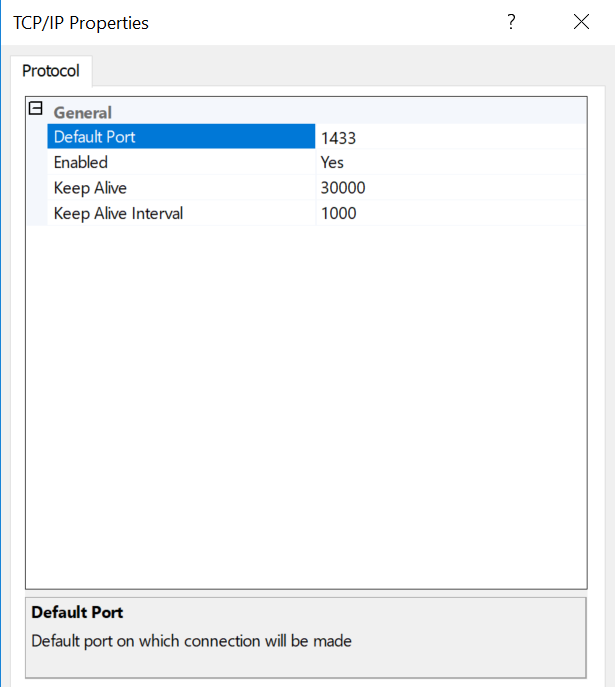The image size is (615, 687).
Task: Collapse the General category minus box
Action: [36, 109]
